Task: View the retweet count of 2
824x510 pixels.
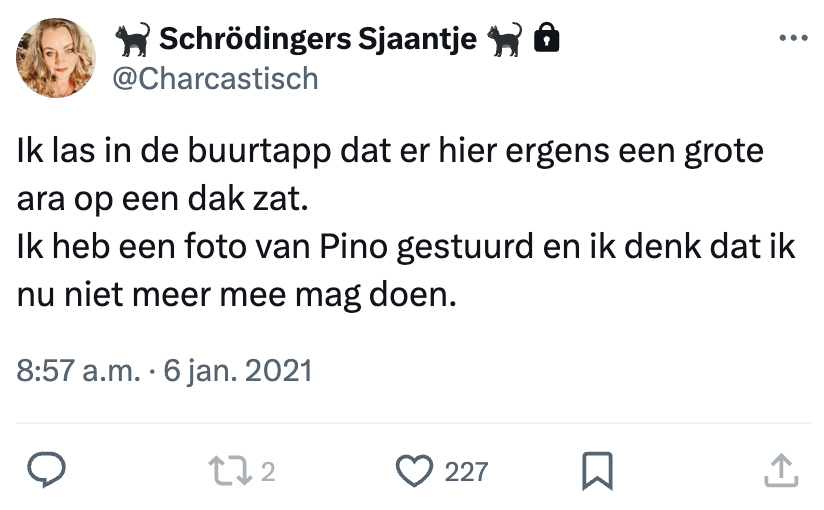Action: [267, 471]
